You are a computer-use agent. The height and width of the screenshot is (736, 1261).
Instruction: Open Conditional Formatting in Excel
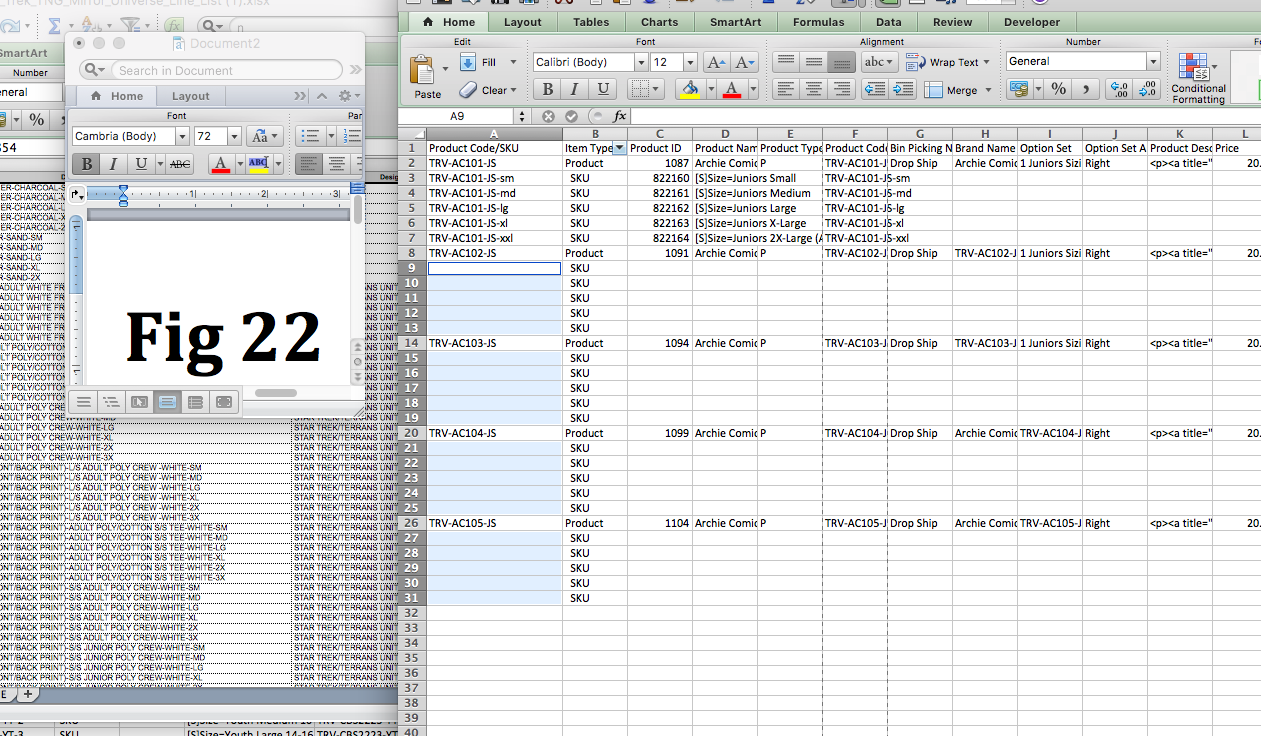pyautogui.click(x=1198, y=78)
